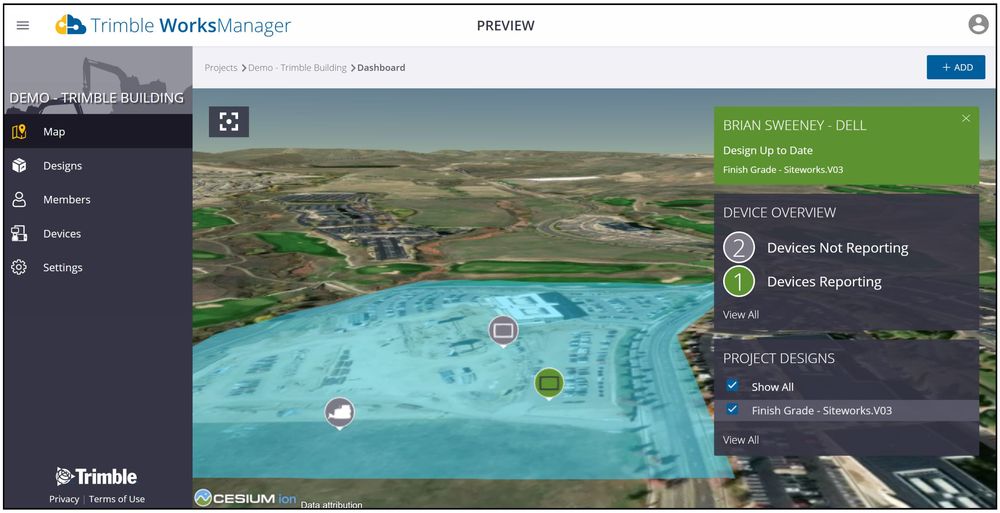Open the Terms of Use link

pyautogui.click(x=117, y=499)
